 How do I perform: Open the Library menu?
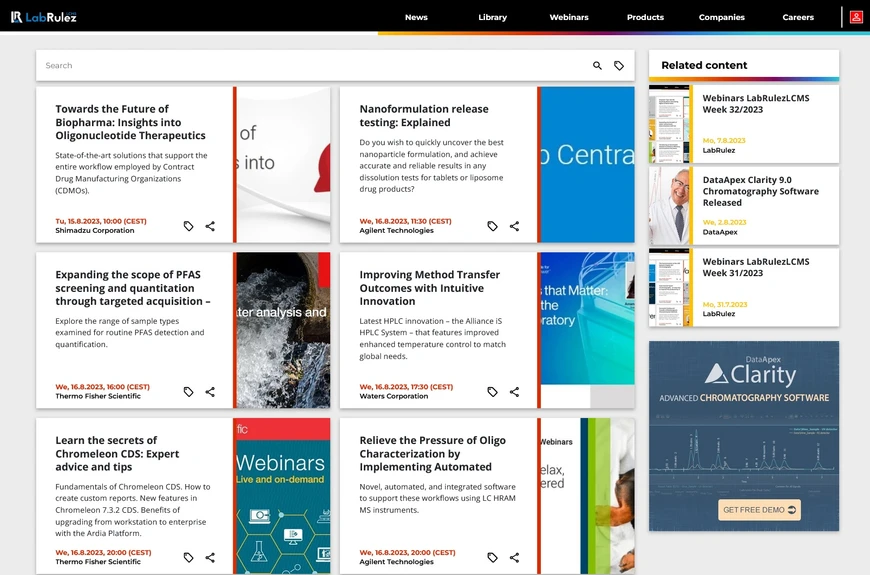pyautogui.click(x=493, y=17)
